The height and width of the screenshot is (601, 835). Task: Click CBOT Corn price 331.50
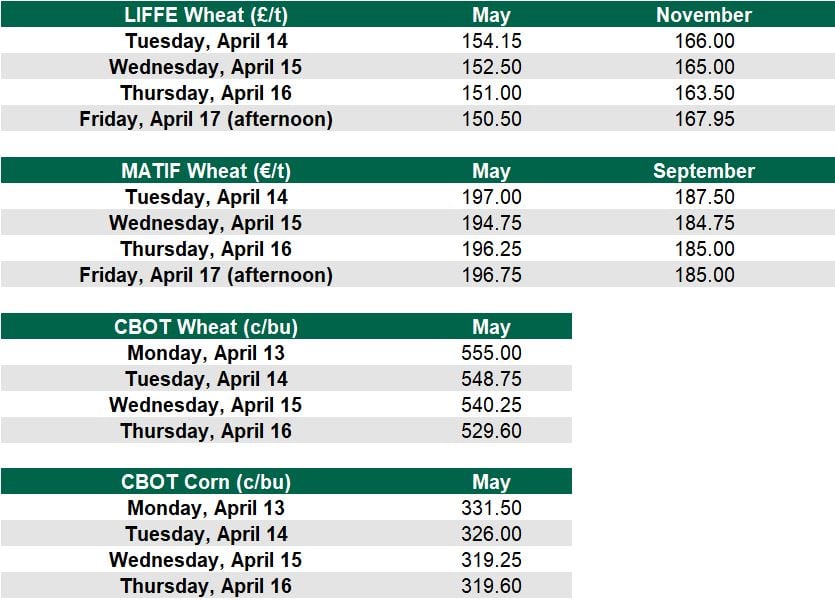tap(491, 508)
